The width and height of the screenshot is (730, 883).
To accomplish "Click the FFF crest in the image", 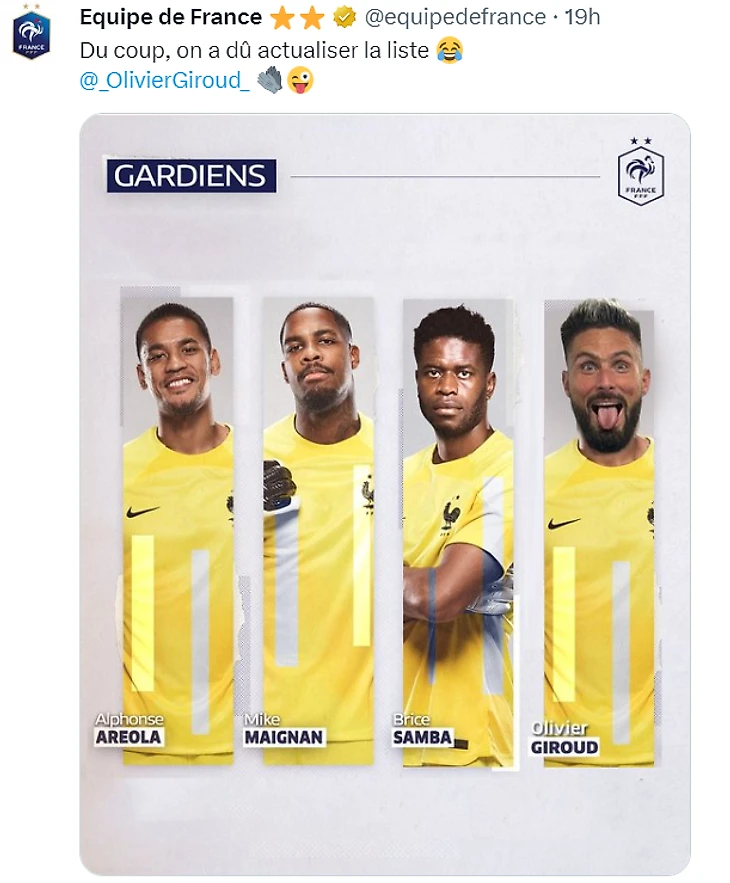I will (x=640, y=171).
